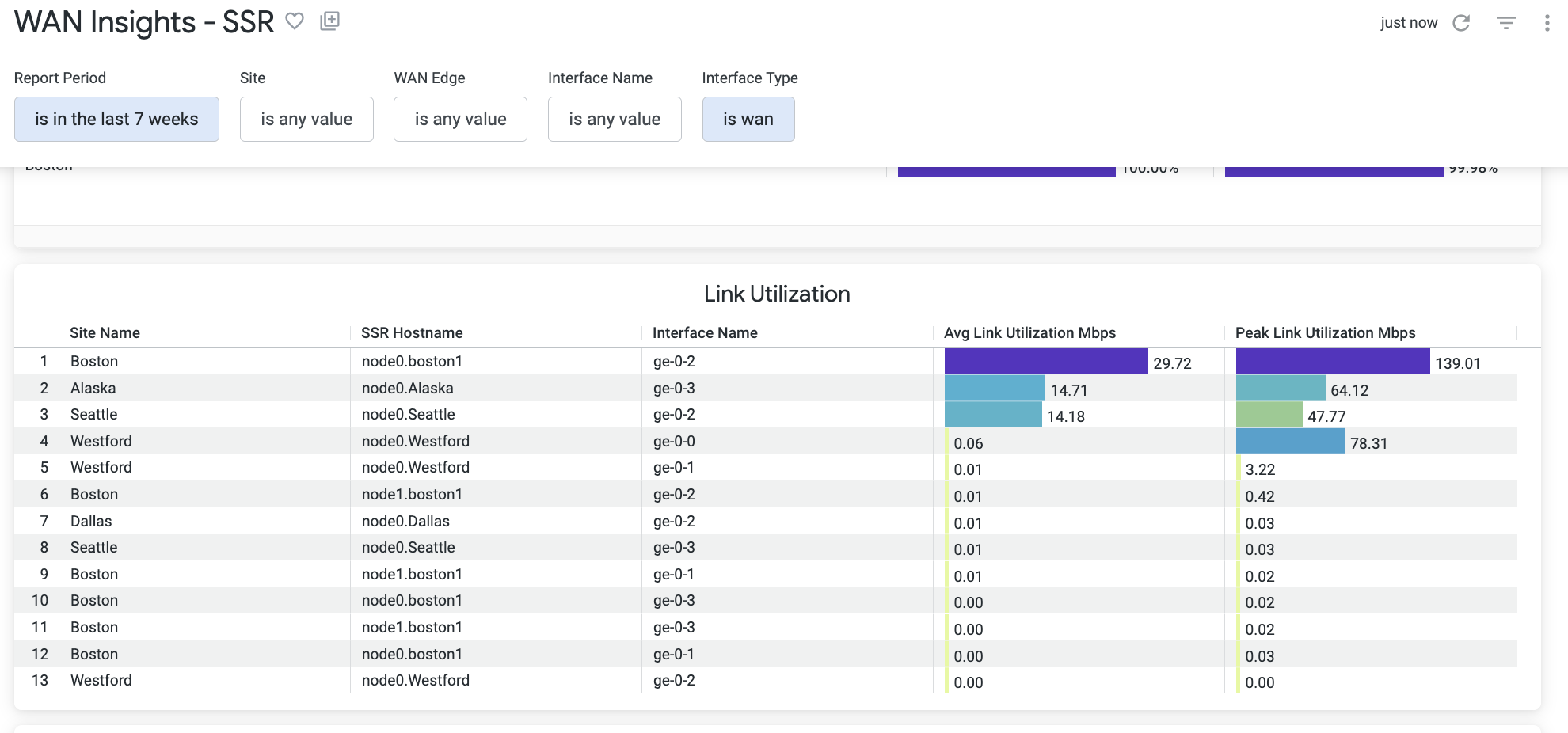
Task: Select the node0.Alaska hostname cell
Action: coord(408,388)
